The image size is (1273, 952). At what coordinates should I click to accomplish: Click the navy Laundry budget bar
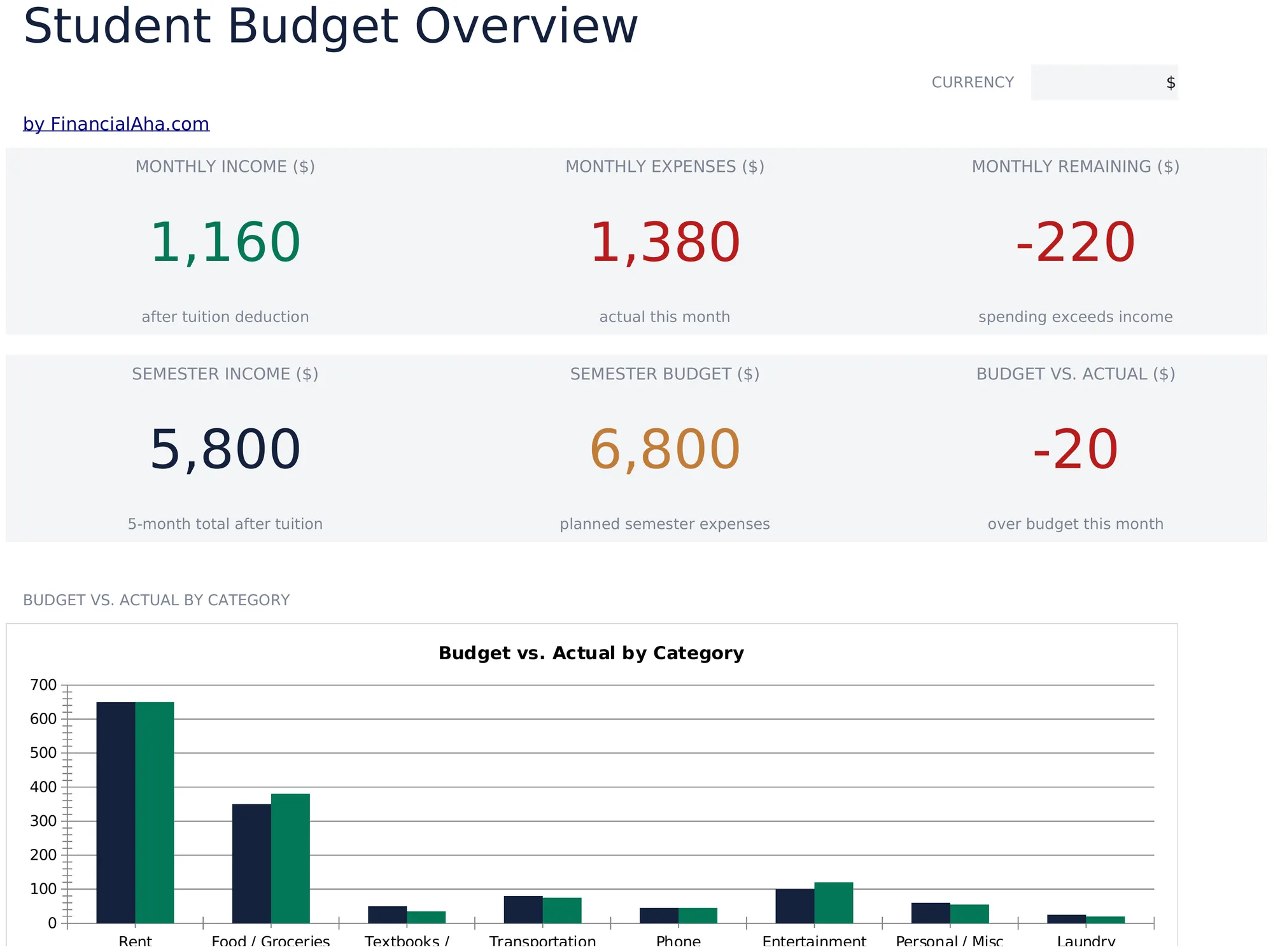coord(1067,919)
